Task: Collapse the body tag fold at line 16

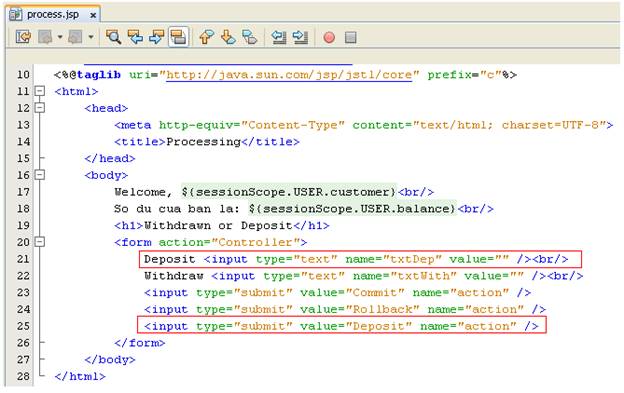Action: coord(39,175)
